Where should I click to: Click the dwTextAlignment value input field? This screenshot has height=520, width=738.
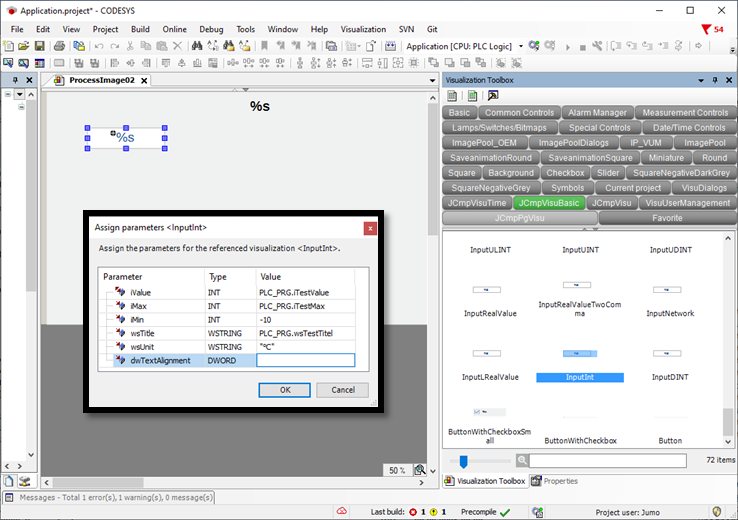coord(306,361)
